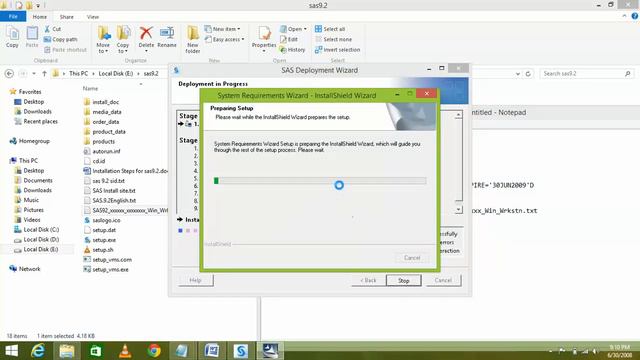The width and height of the screenshot is (640, 360).
Task: Expand the recent locations dropdown arrow
Action: click(x=34, y=73)
